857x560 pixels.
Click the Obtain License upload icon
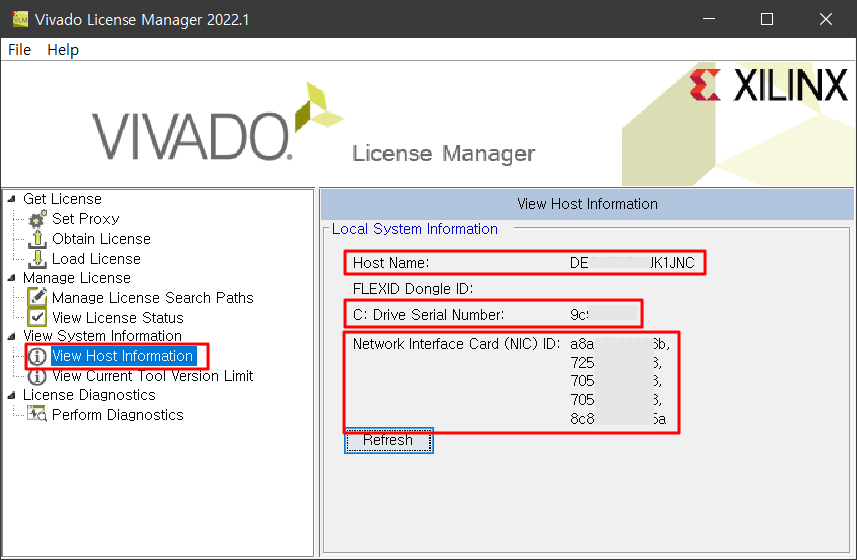(37, 239)
